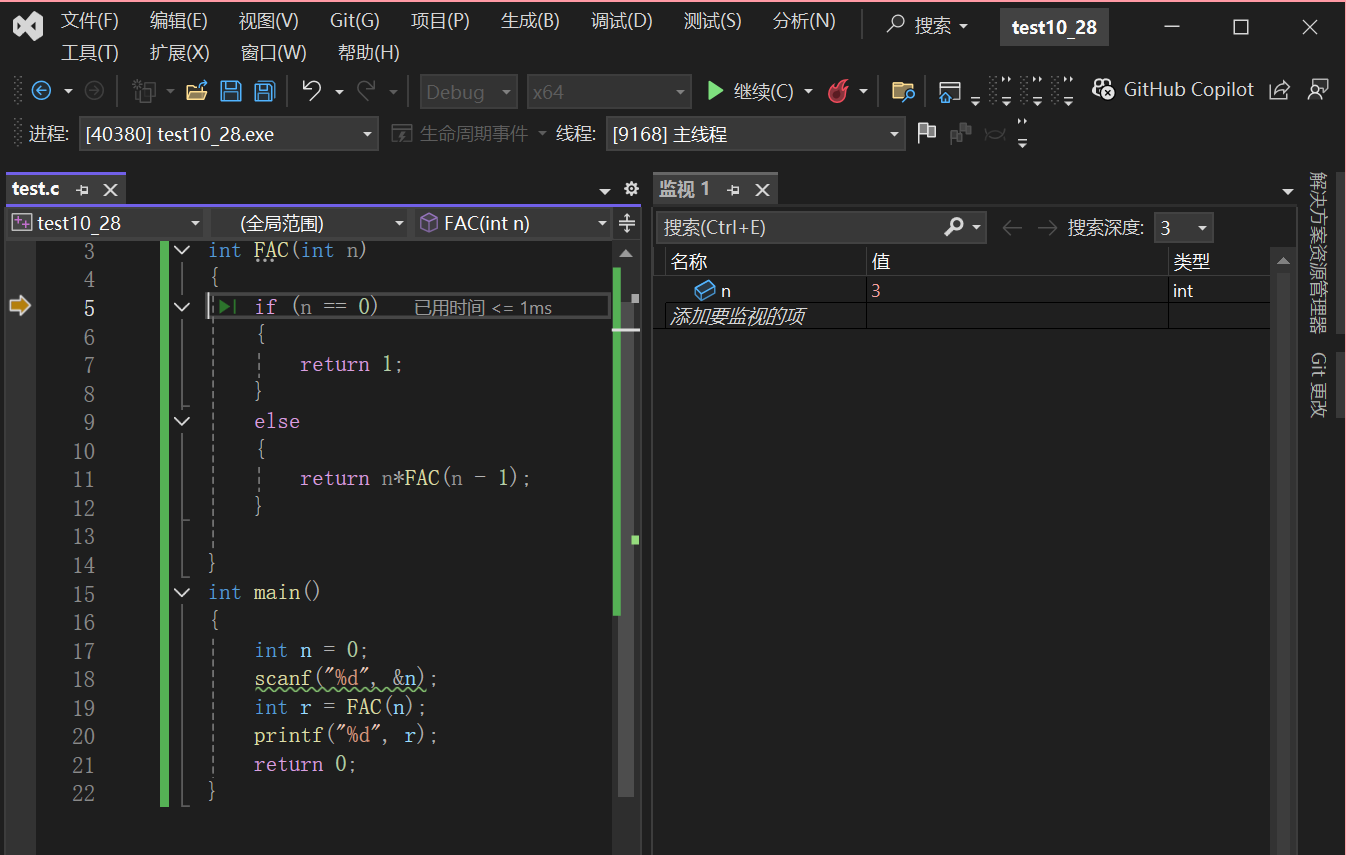Open the 文件(F) menu
The width and height of the screenshot is (1346, 855).
click(x=90, y=21)
